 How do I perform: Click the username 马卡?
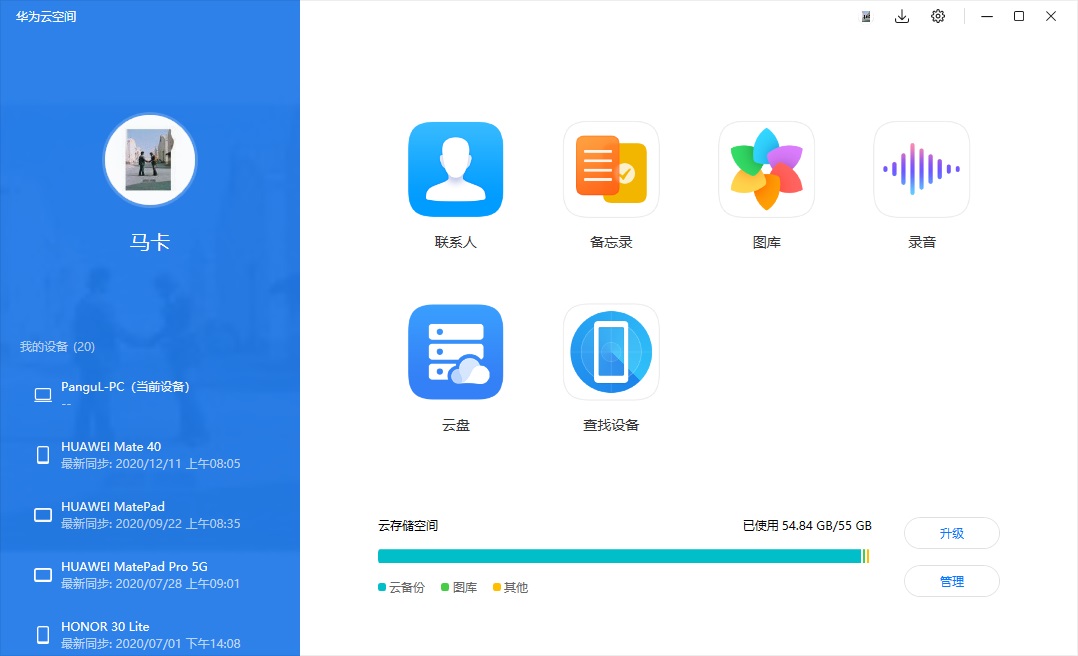click(x=150, y=242)
